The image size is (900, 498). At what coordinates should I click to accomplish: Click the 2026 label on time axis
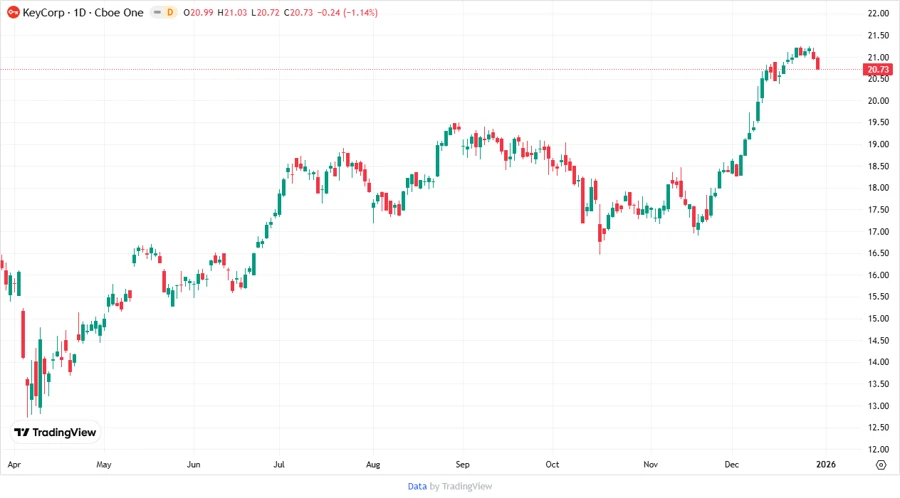point(826,464)
